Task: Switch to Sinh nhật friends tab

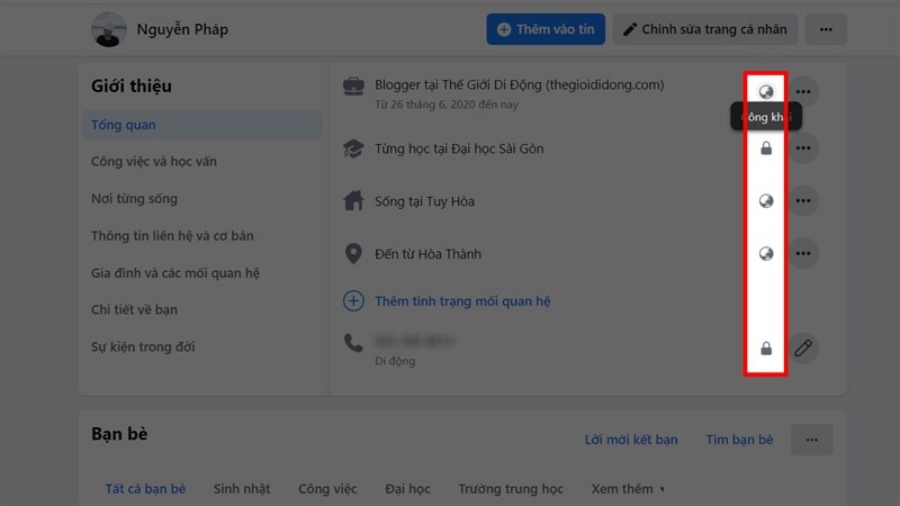Action: coord(242,489)
